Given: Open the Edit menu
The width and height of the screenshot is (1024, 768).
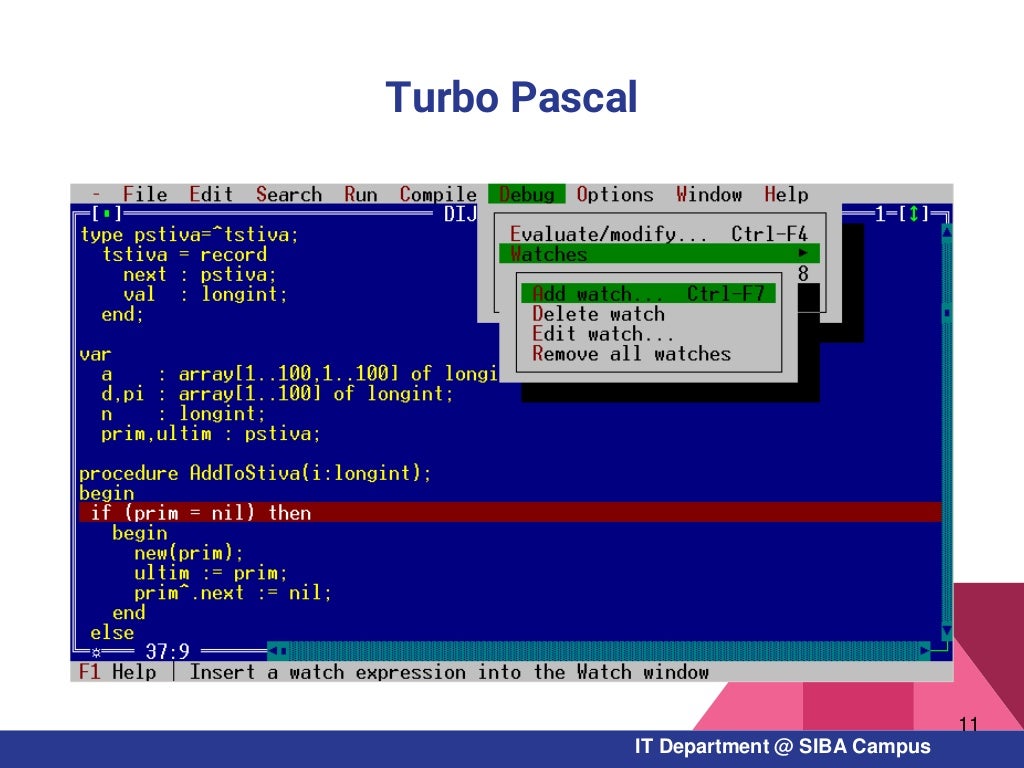Looking at the screenshot, I should [211, 195].
